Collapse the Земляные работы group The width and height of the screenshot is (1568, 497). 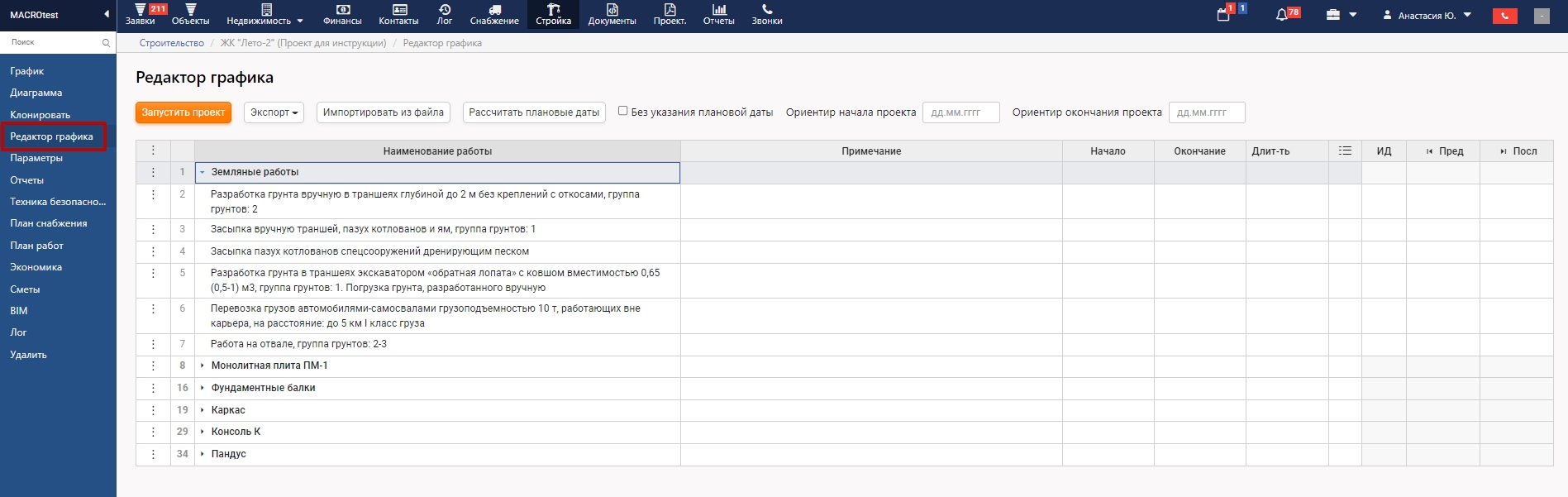203,172
